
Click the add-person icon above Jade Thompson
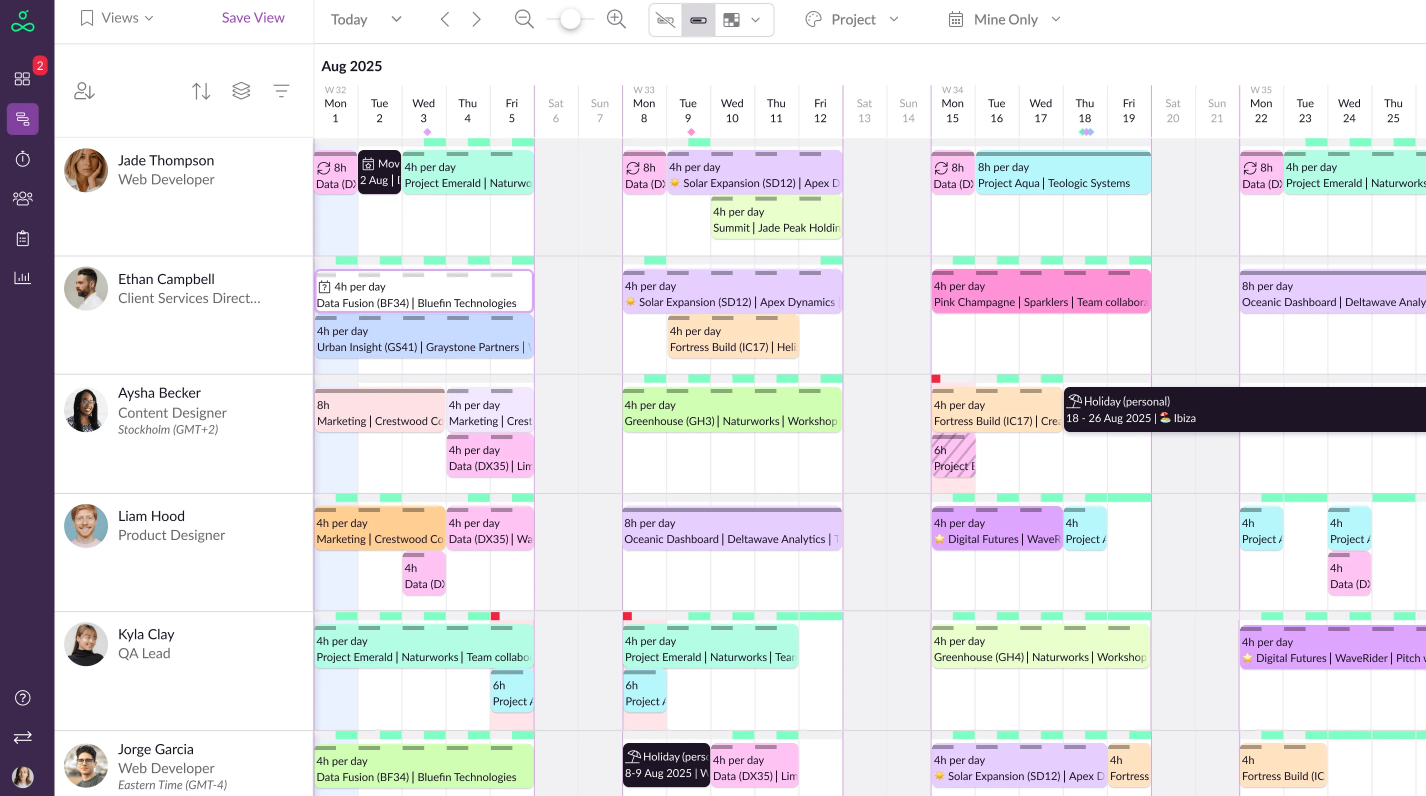pyautogui.click(x=84, y=91)
